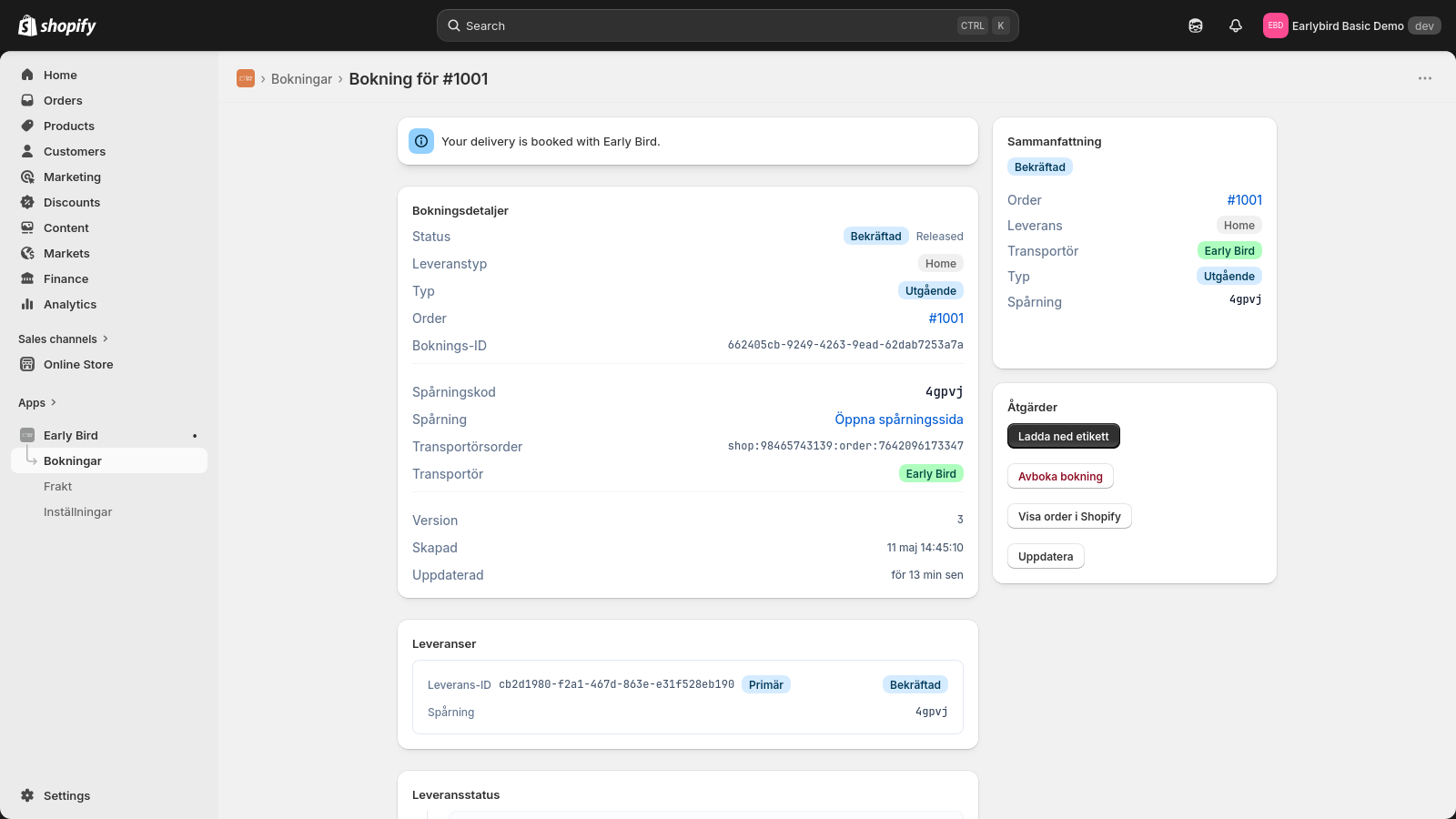Focus the Search input field

[x=728, y=25]
